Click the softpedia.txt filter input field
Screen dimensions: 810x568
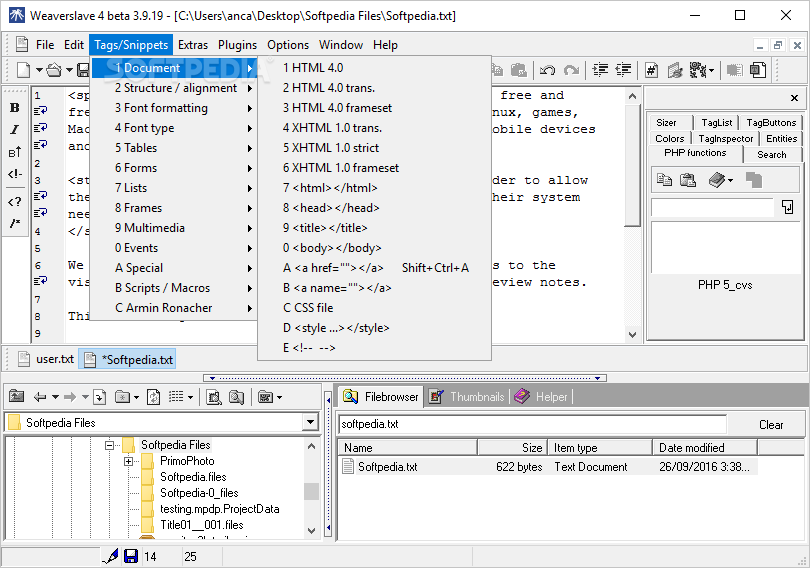532,424
